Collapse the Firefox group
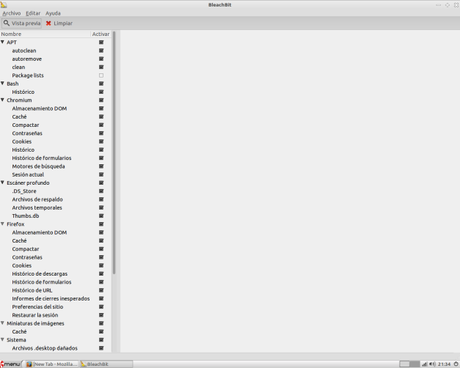460x368 pixels. [x=3, y=224]
